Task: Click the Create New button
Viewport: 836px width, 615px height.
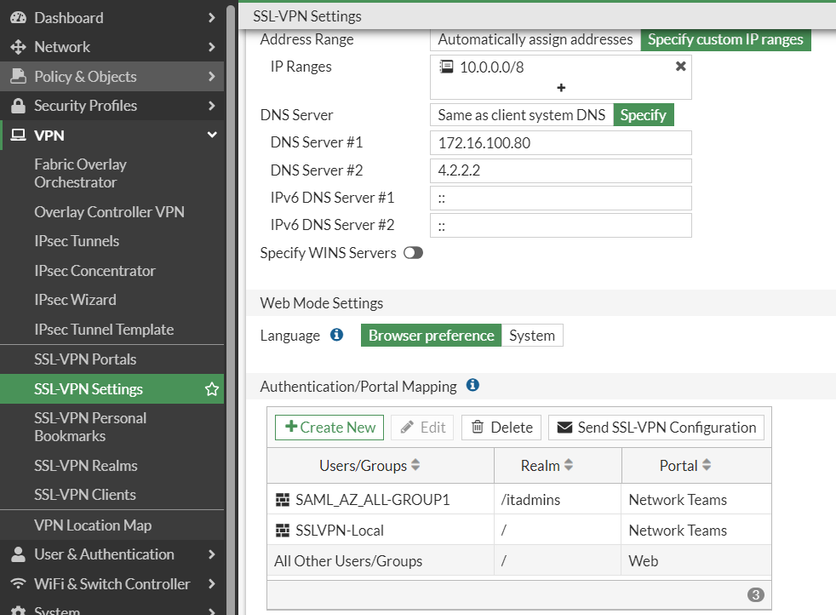Action: (x=330, y=427)
